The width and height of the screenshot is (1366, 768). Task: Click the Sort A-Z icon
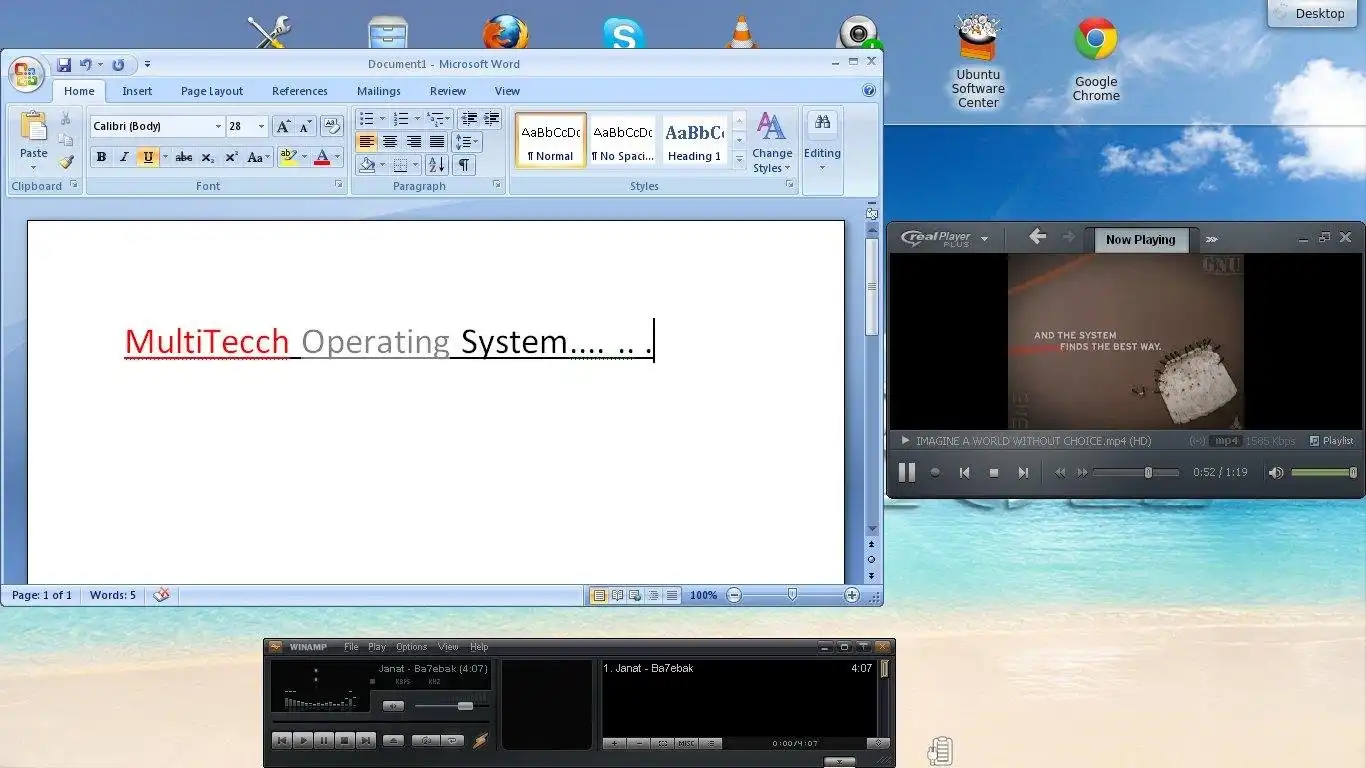pos(437,165)
